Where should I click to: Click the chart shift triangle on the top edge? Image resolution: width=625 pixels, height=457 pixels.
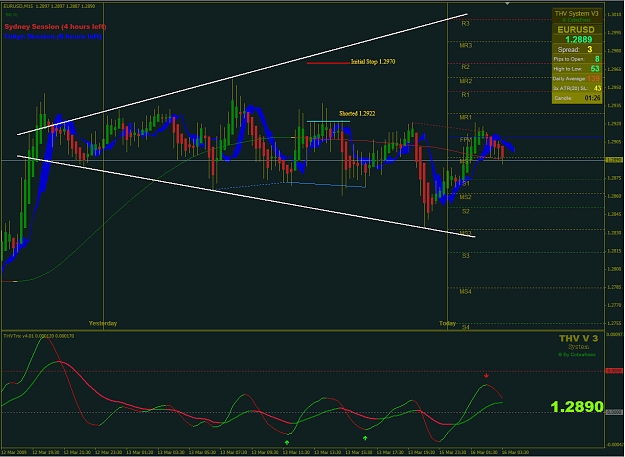(507, 3)
